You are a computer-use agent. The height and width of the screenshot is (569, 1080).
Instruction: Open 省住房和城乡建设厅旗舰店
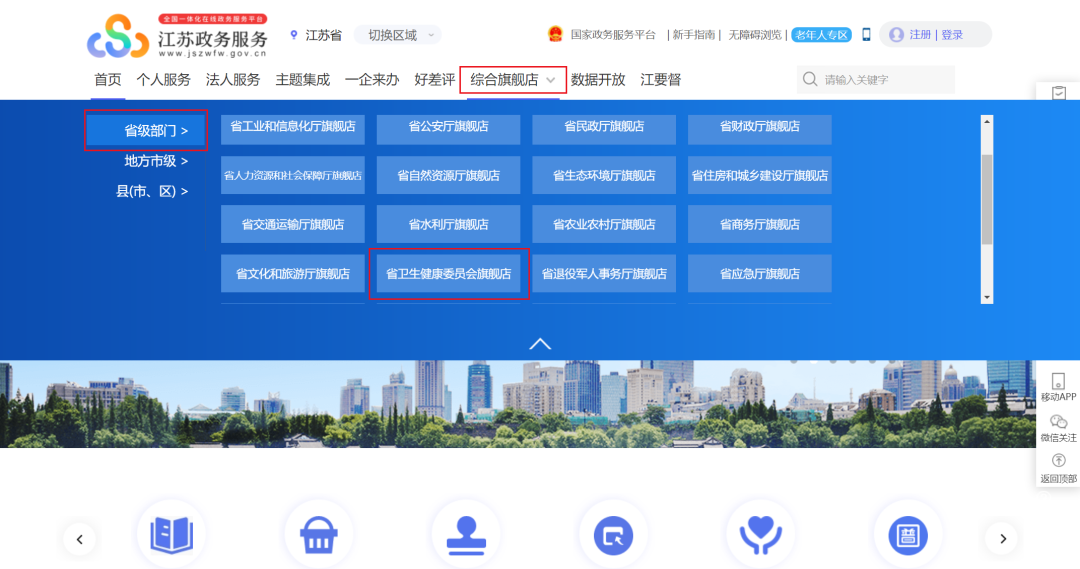click(x=760, y=175)
